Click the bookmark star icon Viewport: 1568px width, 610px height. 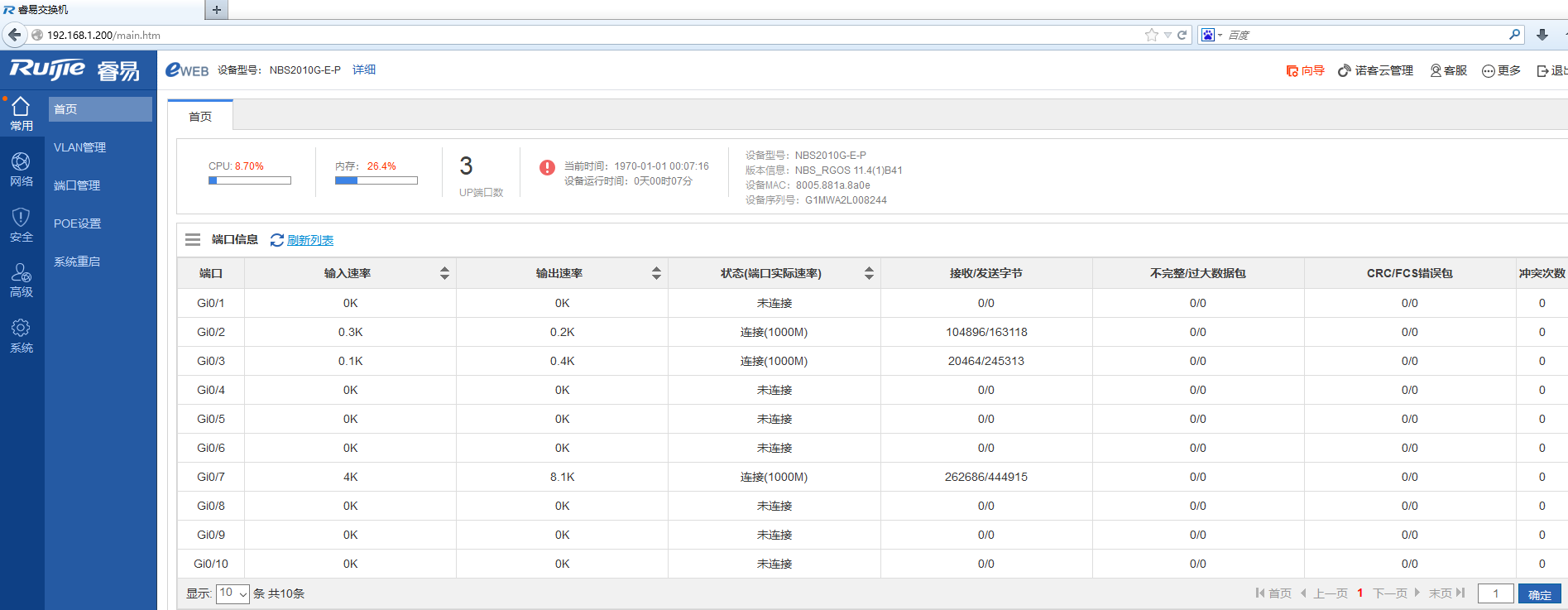click(x=1151, y=35)
